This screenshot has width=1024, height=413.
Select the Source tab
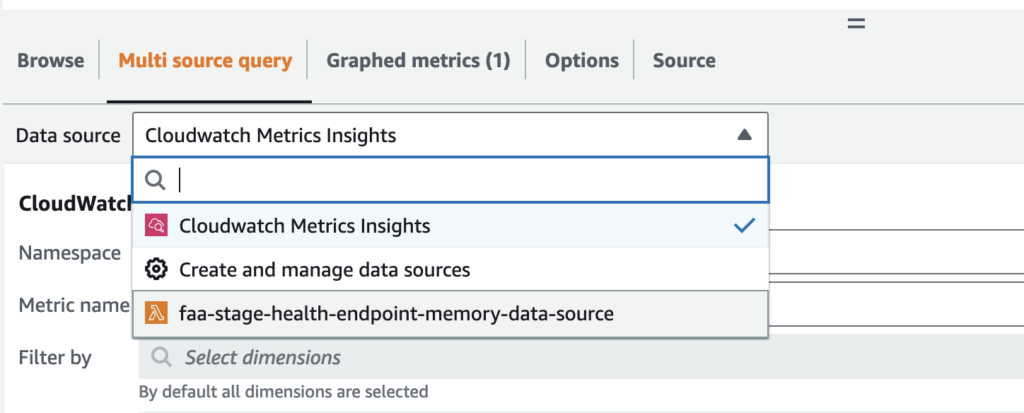pos(684,61)
